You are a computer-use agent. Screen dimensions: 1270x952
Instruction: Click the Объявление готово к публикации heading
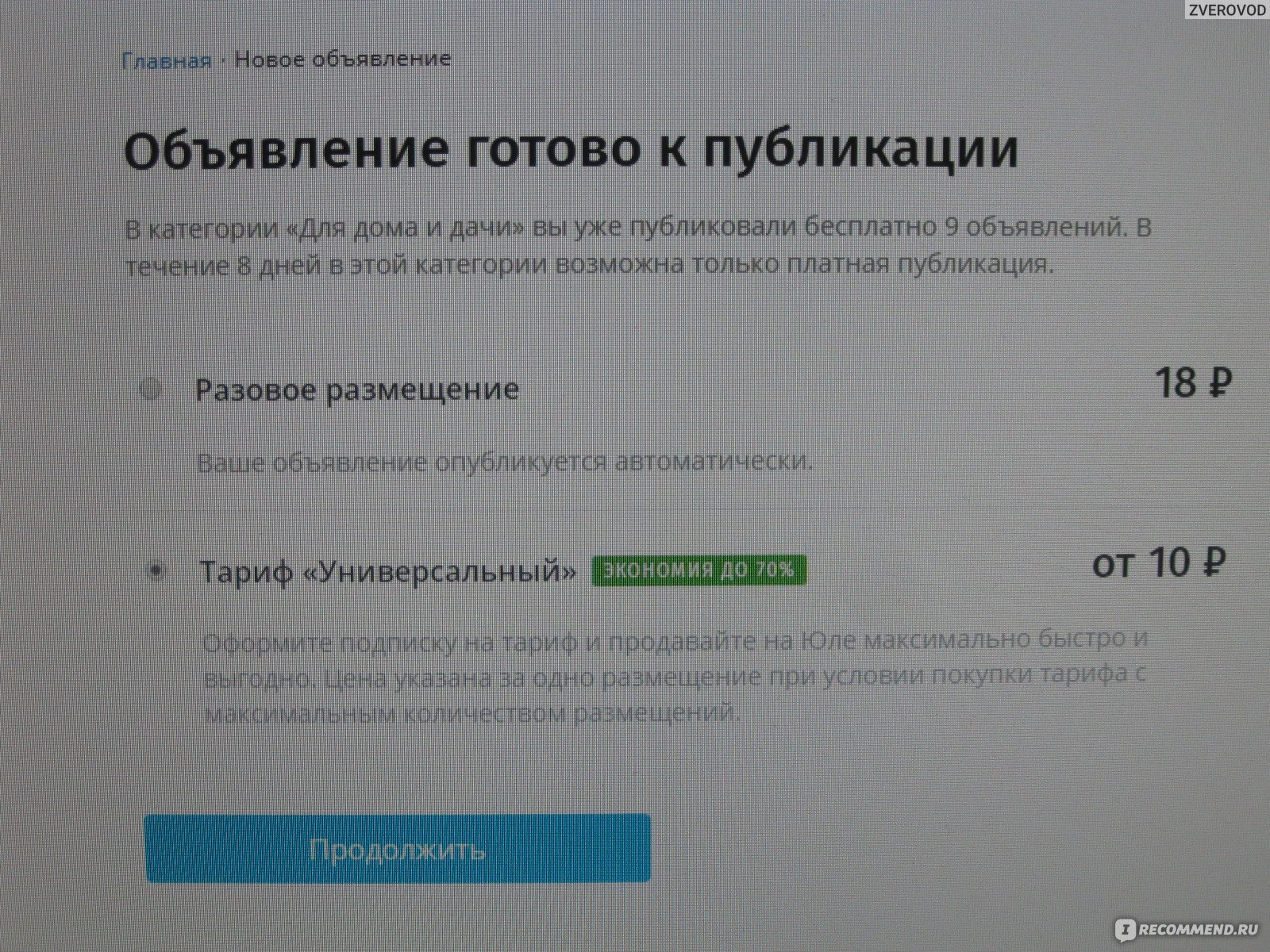pos(571,151)
